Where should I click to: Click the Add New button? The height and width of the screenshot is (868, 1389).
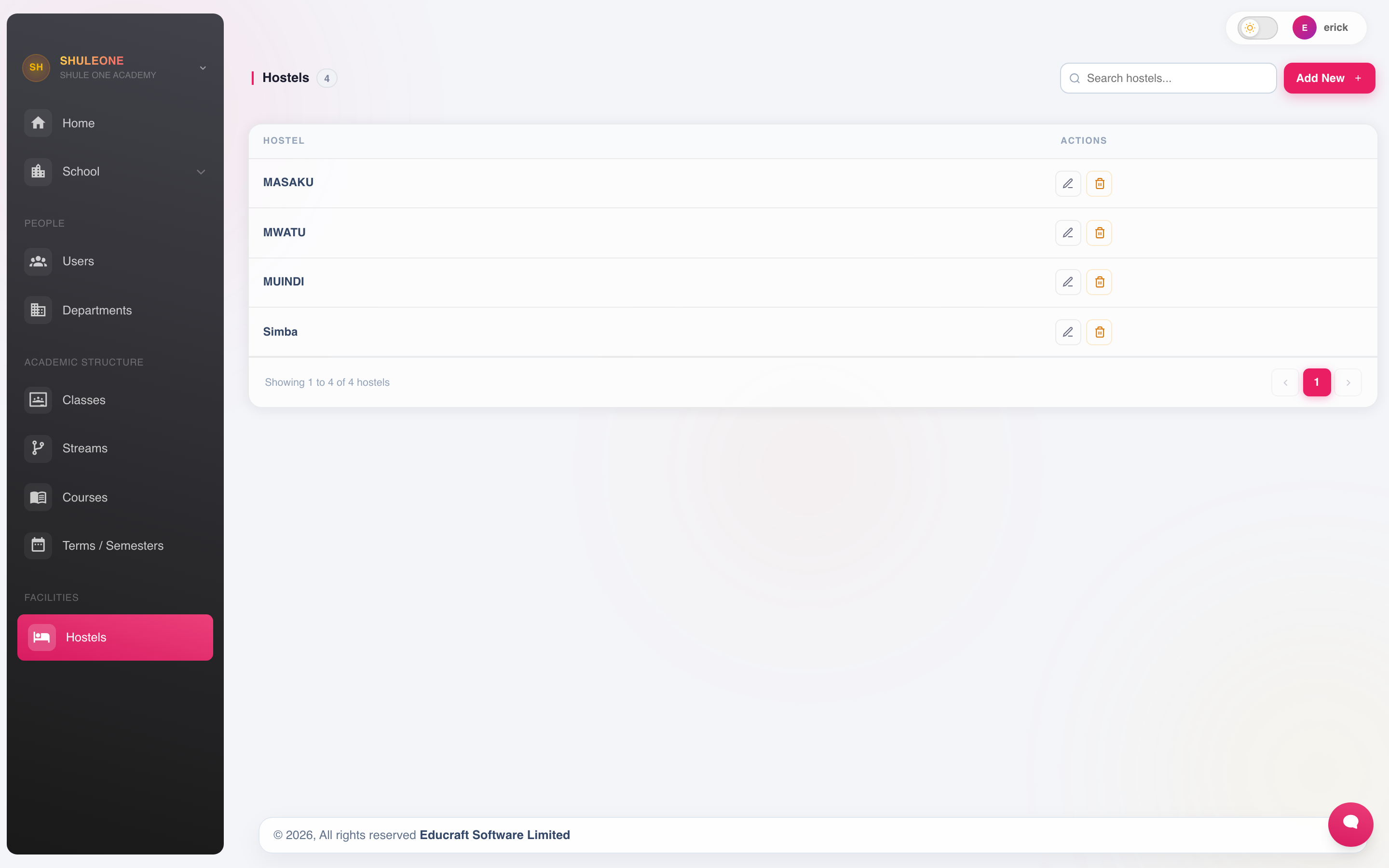(x=1329, y=78)
